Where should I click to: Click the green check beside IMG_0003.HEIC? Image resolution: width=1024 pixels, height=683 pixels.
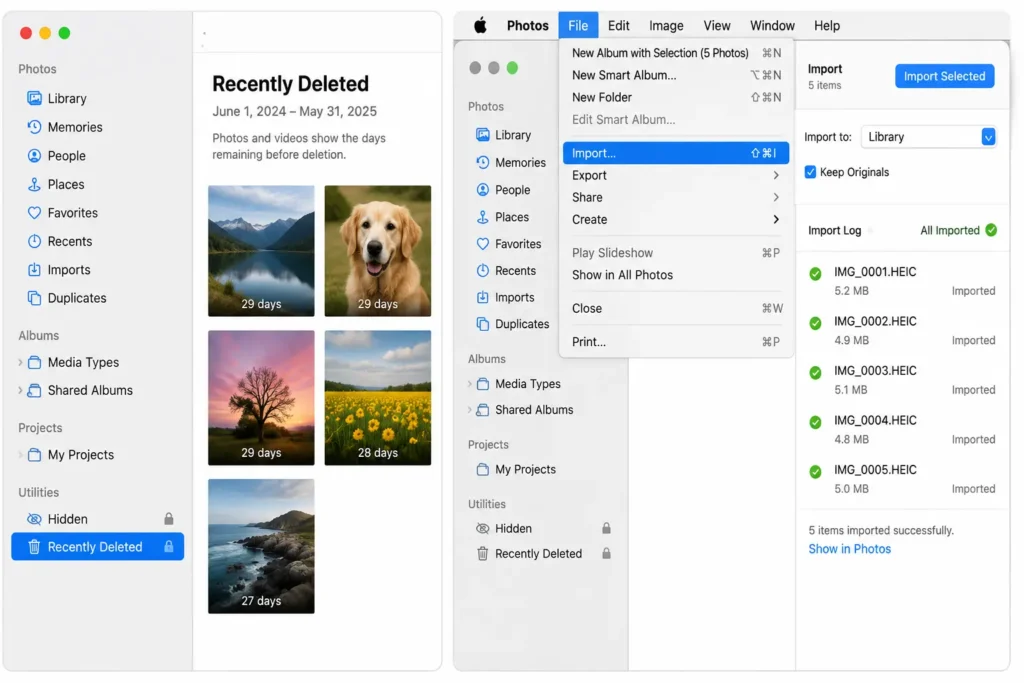[x=815, y=373]
